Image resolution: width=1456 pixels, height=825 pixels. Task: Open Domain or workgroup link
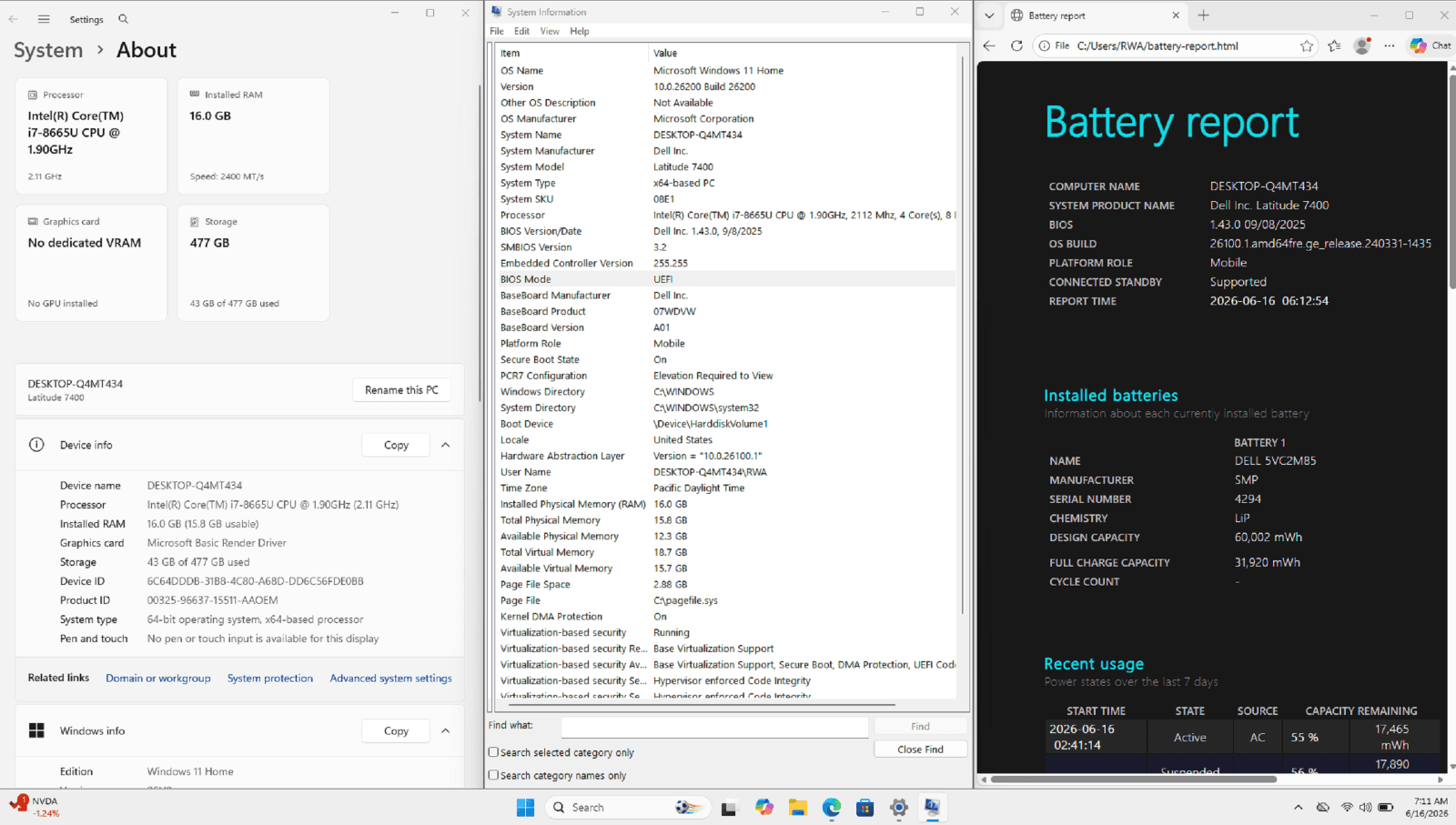[x=157, y=679]
